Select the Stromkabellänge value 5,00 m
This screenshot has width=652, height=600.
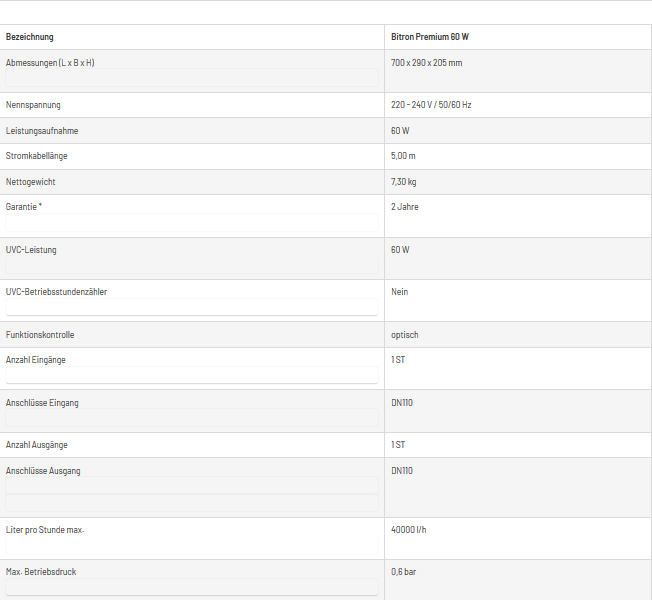[403, 156]
